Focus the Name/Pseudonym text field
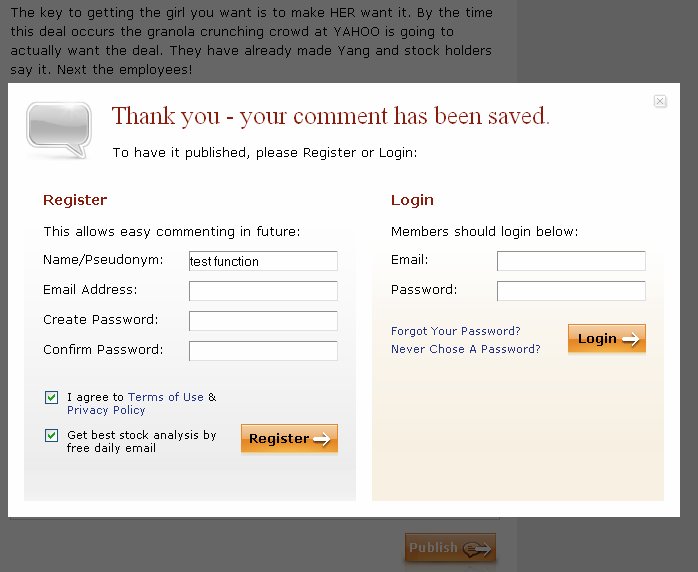 point(263,261)
